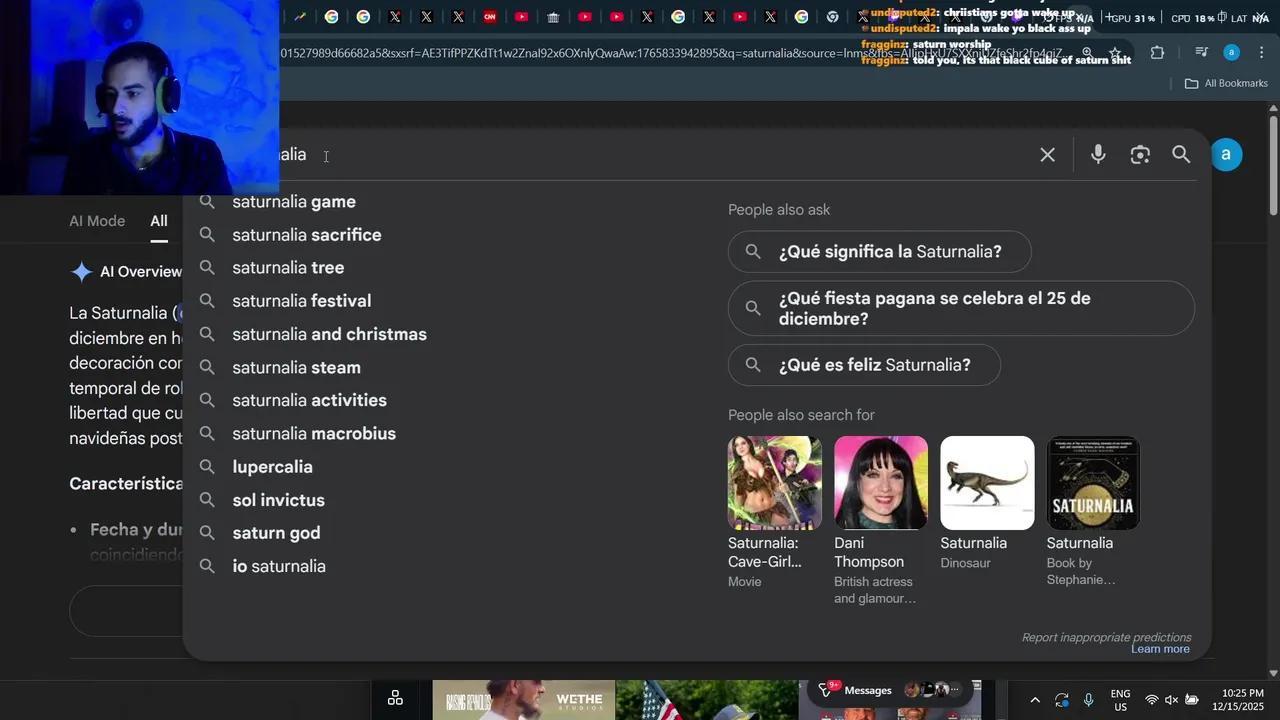Bookmark this page with the star icon
The width and height of the screenshot is (1280, 720).
coord(1115,53)
